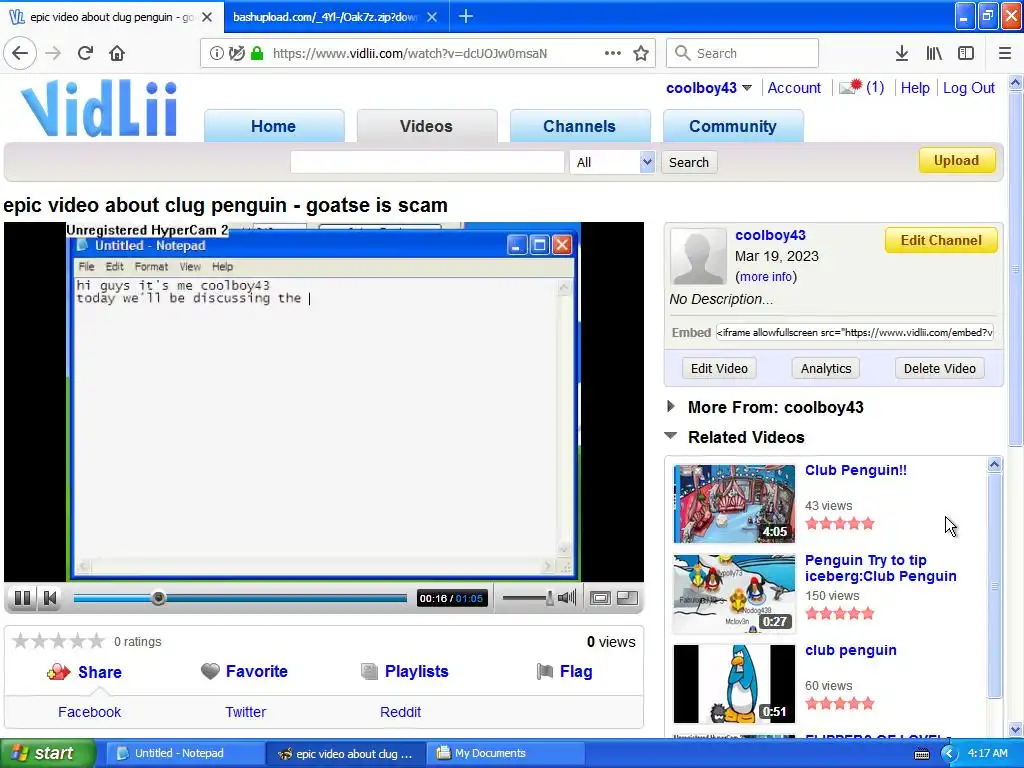
Task: Share the video on Twitter
Action: tap(246, 712)
